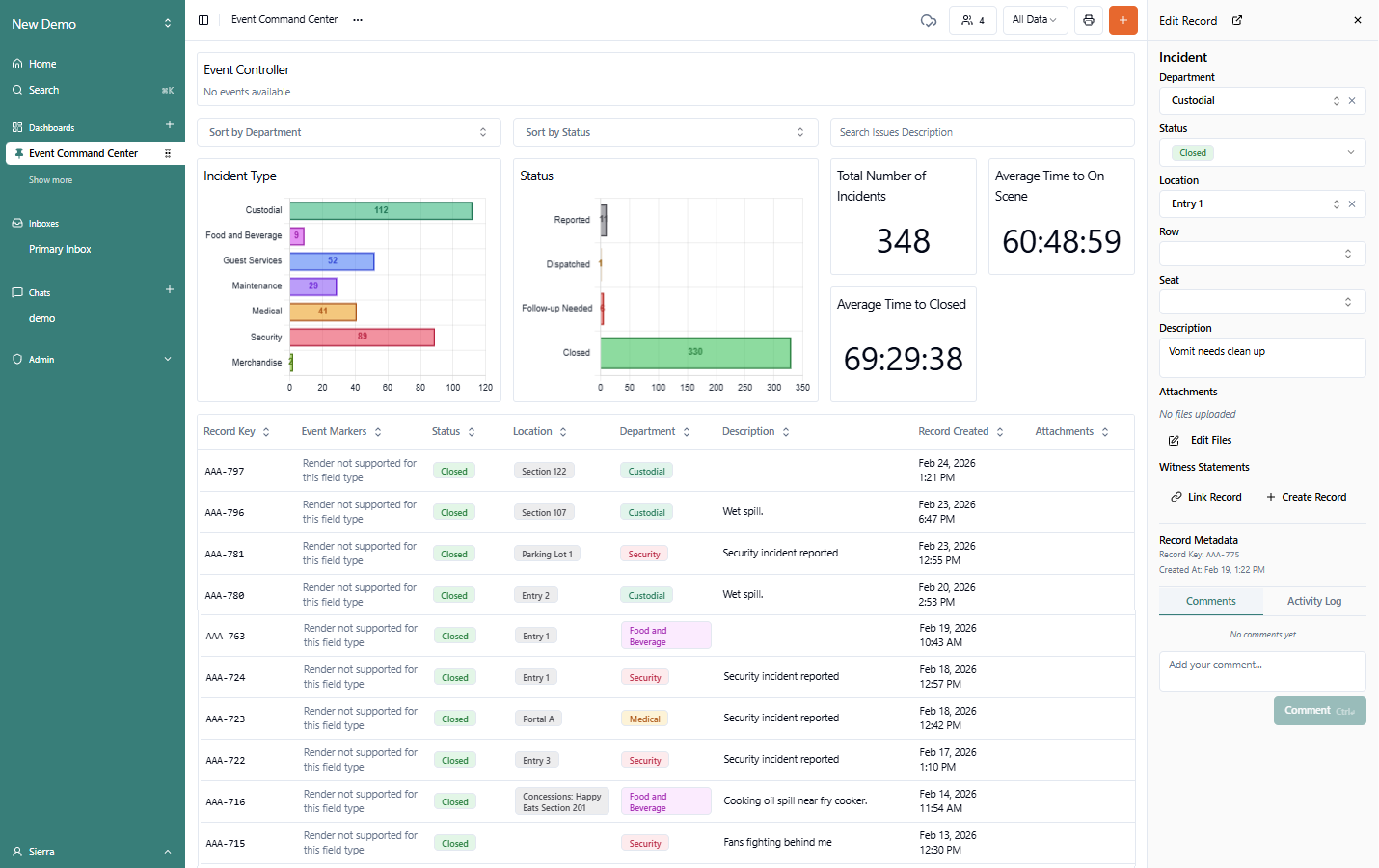Click the red Security bar in the chart
Viewport: 1379px width, 868px height.
point(362,337)
